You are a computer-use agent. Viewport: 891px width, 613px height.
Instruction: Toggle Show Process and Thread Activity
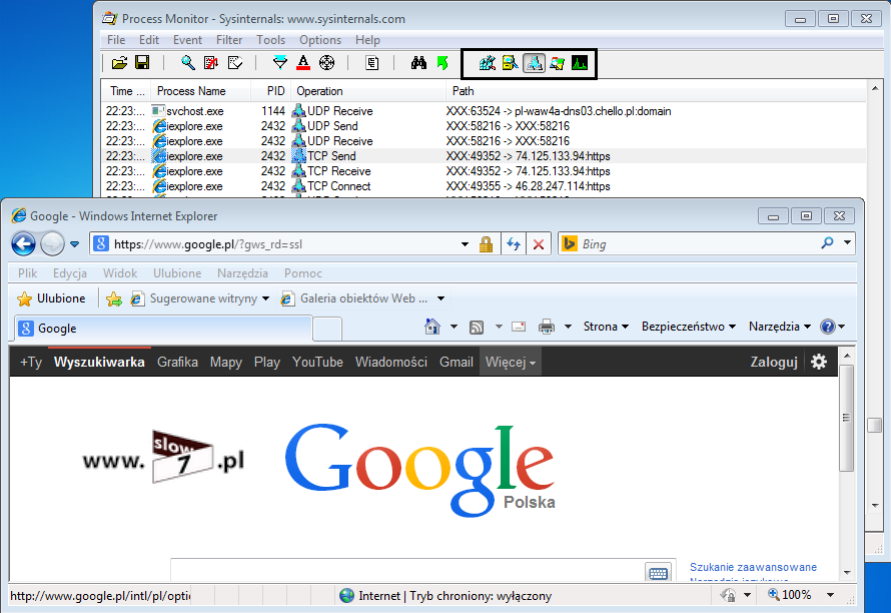(x=557, y=63)
